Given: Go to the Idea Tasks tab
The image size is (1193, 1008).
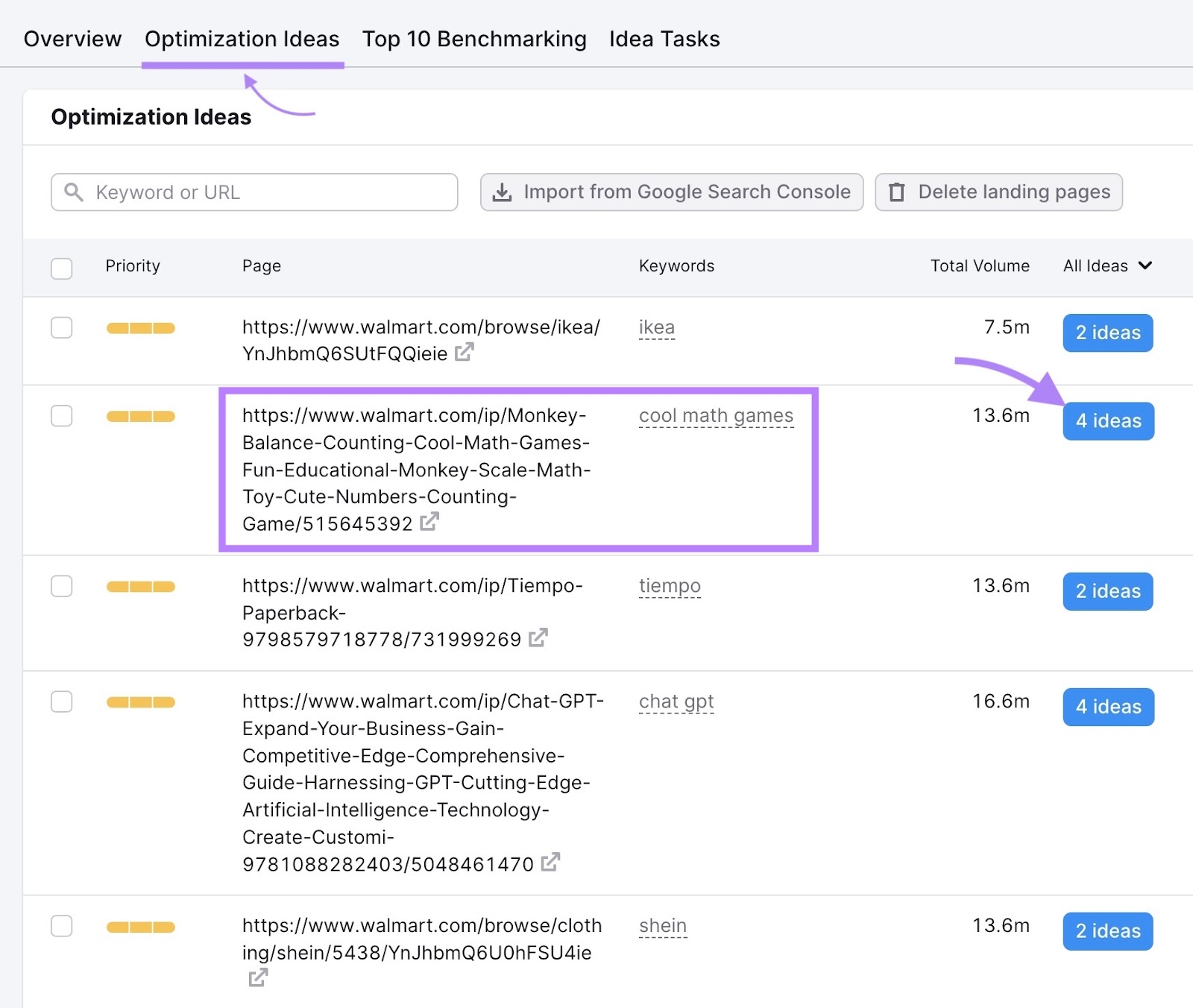Looking at the screenshot, I should [x=664, y=39].
